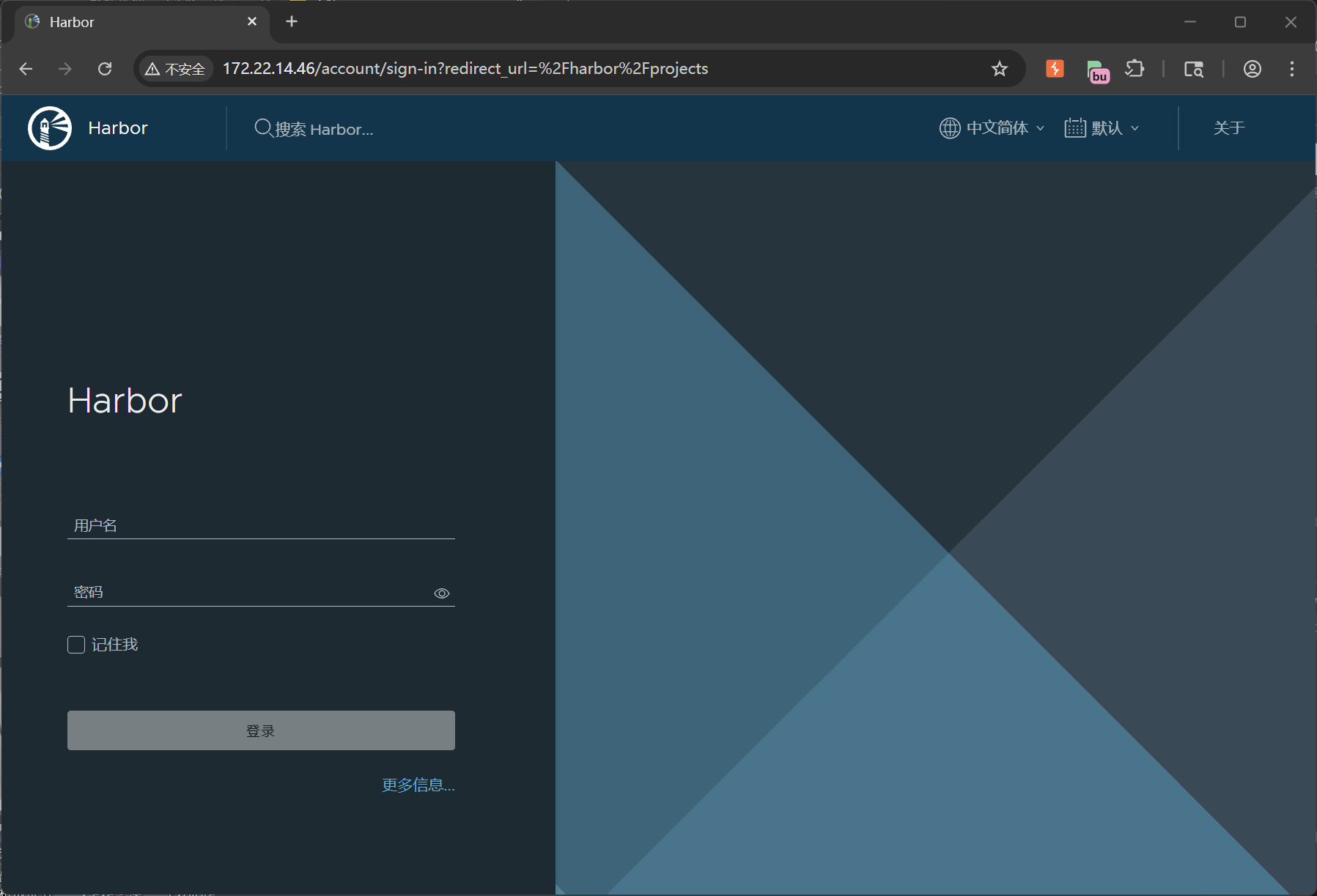Click the green 'bu' extension icon
The image size is (1317, 896).
tap(1097, 71)
